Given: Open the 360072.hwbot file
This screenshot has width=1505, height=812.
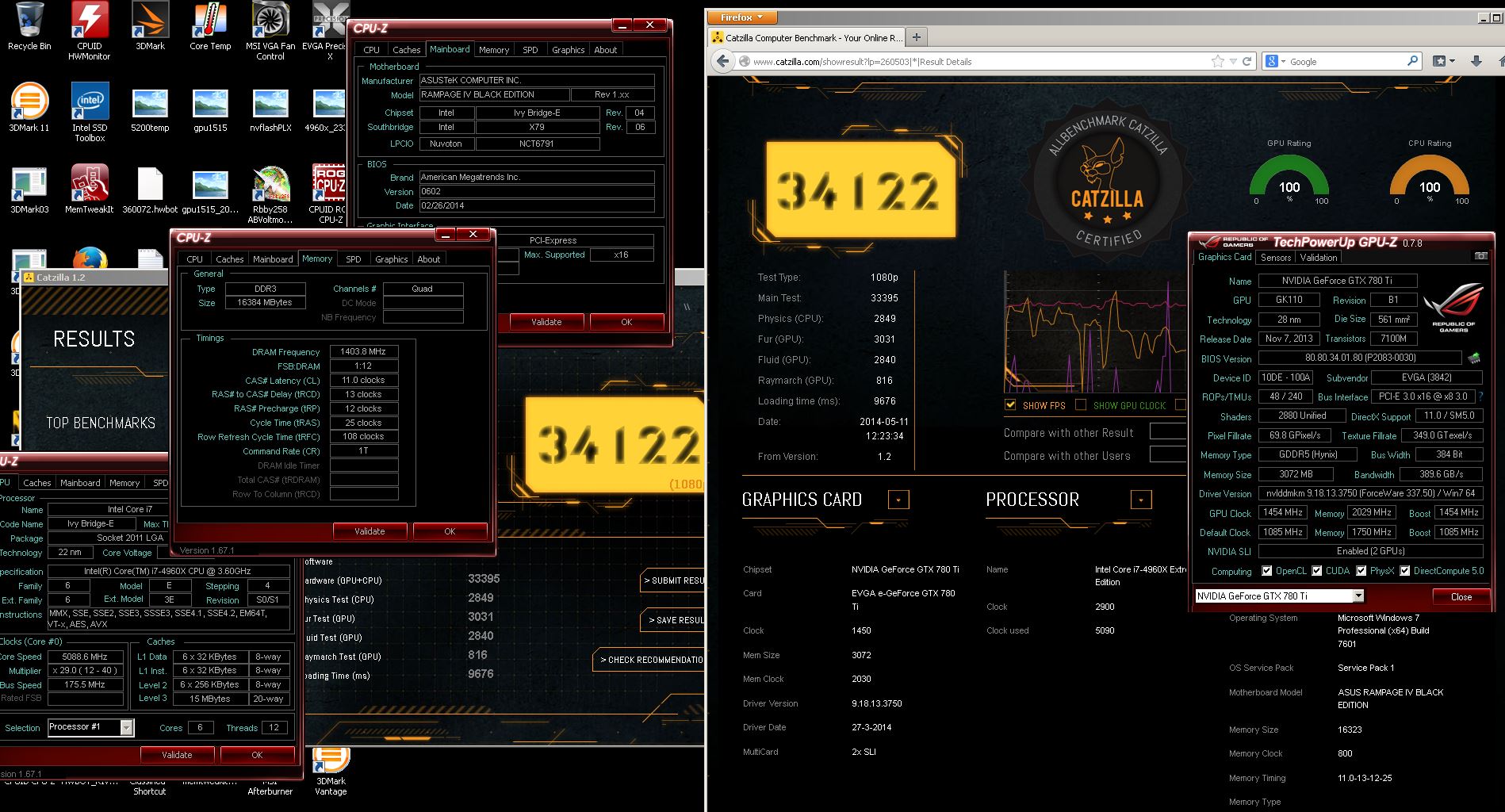Looking at the screenshot, I should [150, 190].
